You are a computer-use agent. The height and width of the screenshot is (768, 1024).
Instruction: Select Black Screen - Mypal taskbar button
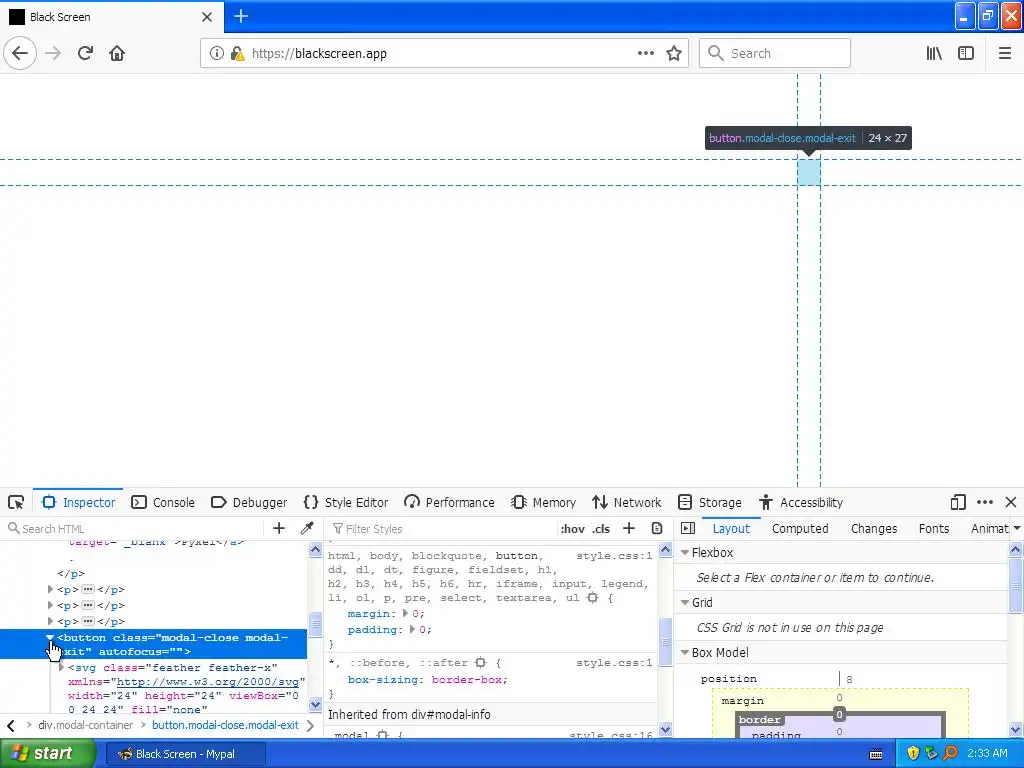tap(186, 754)
